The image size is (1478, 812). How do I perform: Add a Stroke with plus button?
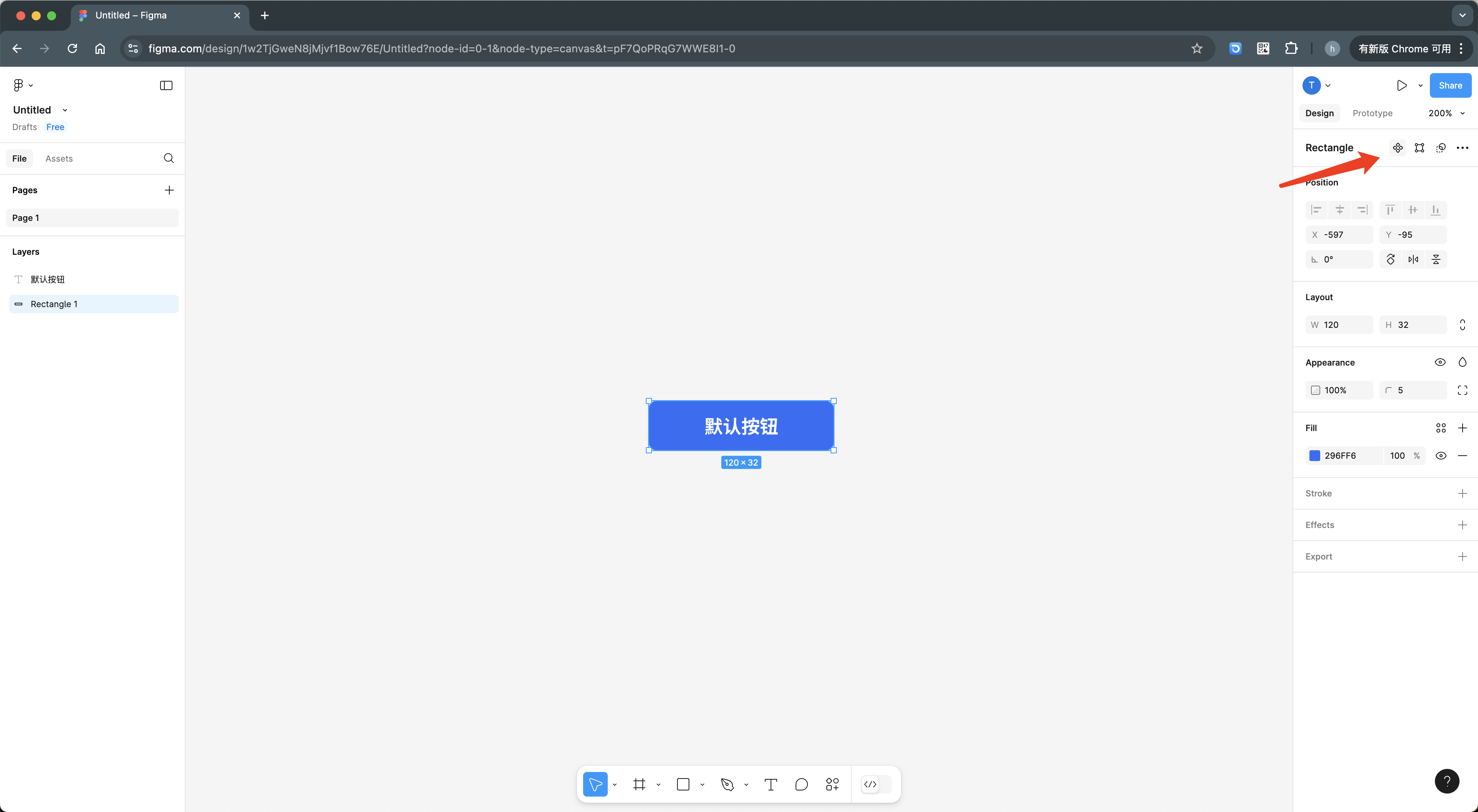click(x=1463, y=493)
